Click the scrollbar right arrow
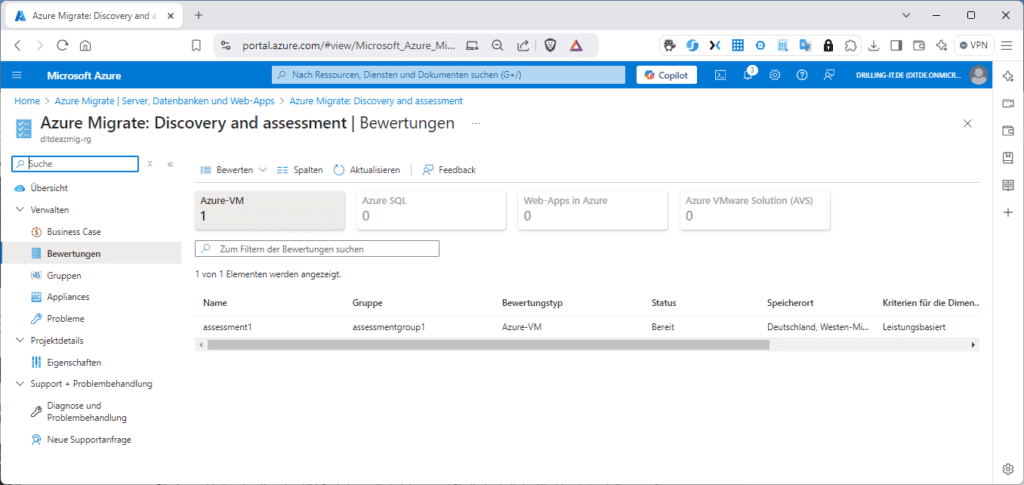The width and height of the screenshot is (1024, 485). click(973, 345)
